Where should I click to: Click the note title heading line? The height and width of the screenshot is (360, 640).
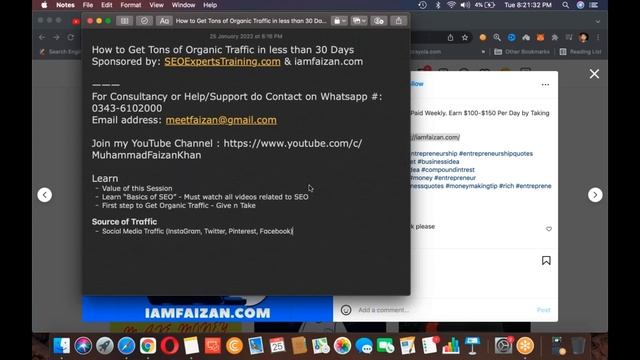tap(223, 50)
